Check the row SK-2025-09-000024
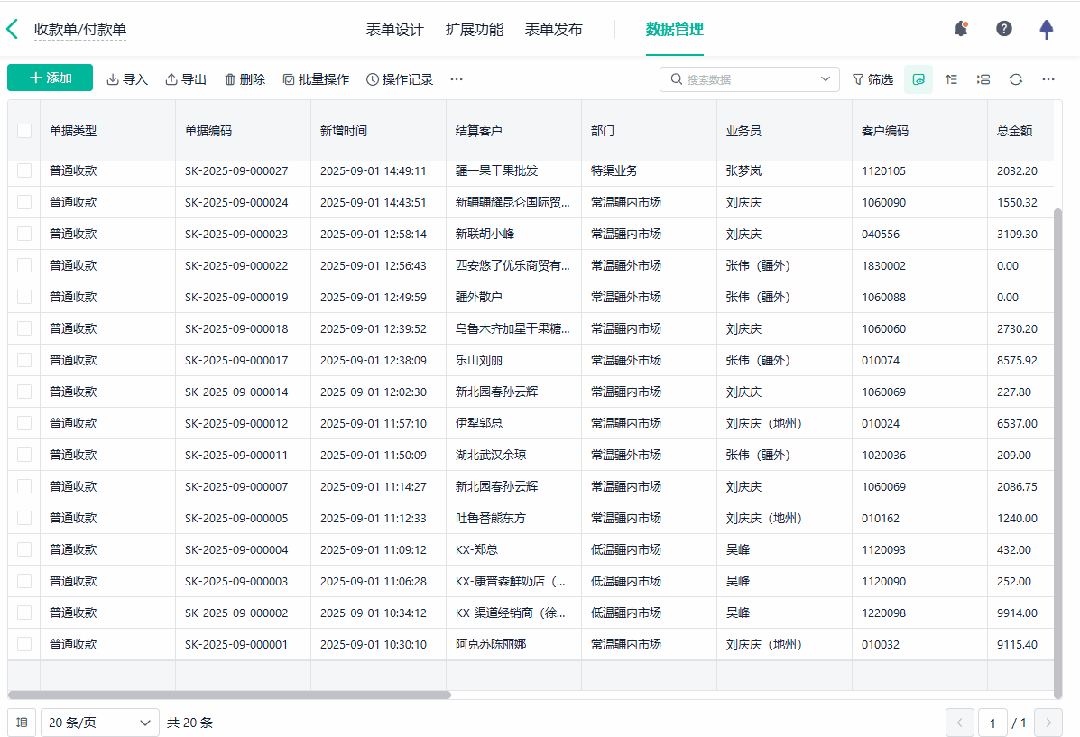This screenshot has width=1080, height=737. coord(24,202)
